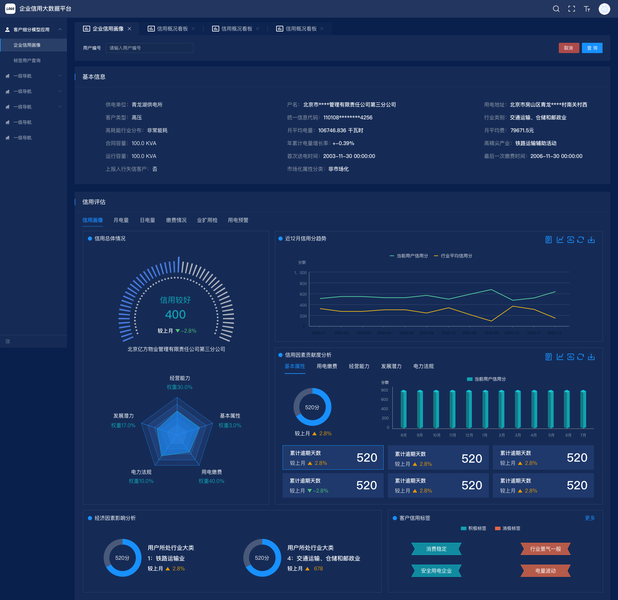Select the 电力法规 factor tab
The width and height of the screenshot is (618, 600).
coord(424,367)
